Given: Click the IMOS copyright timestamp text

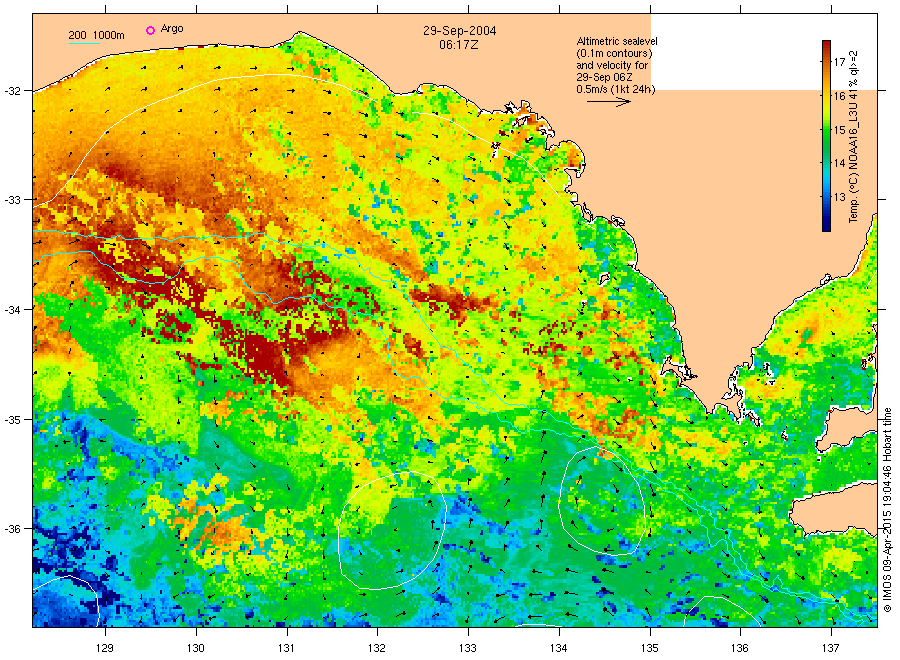Looking at the screenshot, I should [x=887, y=509].
